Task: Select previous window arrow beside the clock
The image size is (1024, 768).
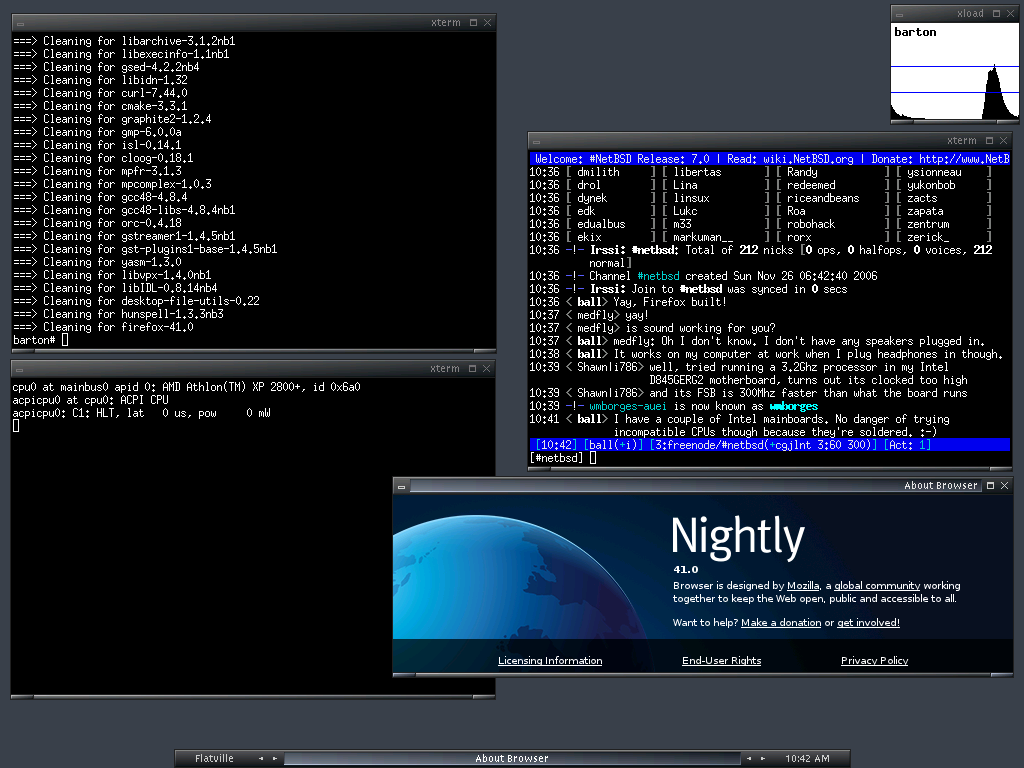Action: point(748,758)
